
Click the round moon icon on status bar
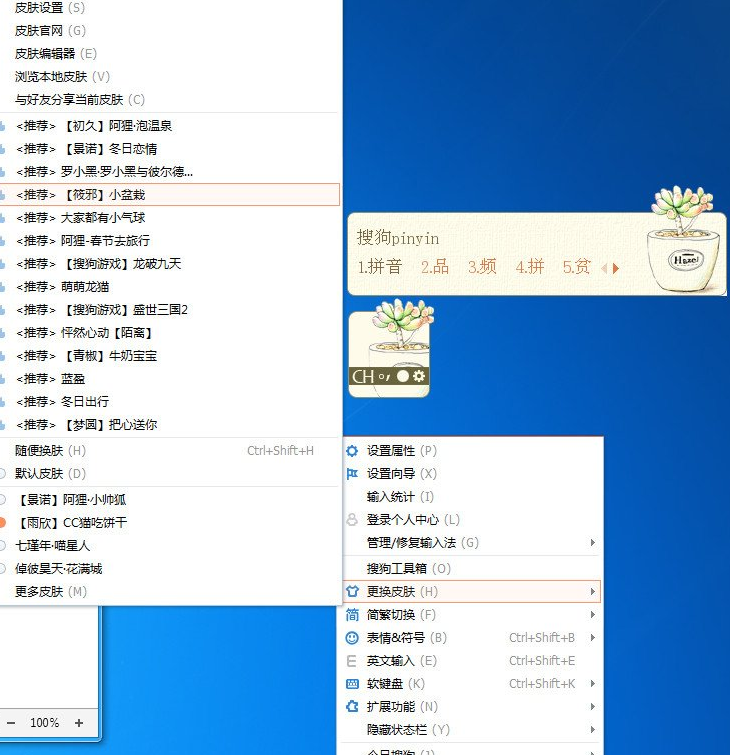coord(403,376)
